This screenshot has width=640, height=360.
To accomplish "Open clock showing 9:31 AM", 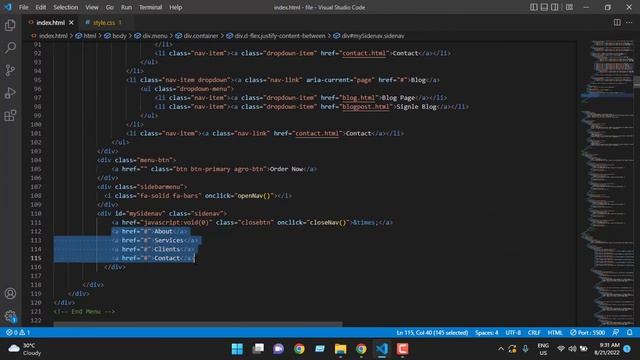I will 607,349.
